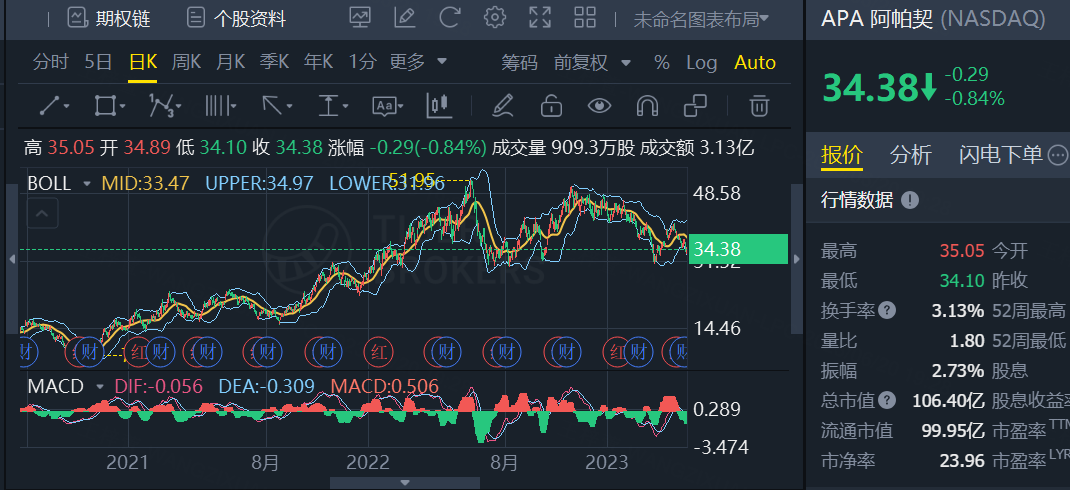The width and height of the screenshot is (1070, 490).
Task: Select the arrow annotation tool
Action: coord(277,106)
